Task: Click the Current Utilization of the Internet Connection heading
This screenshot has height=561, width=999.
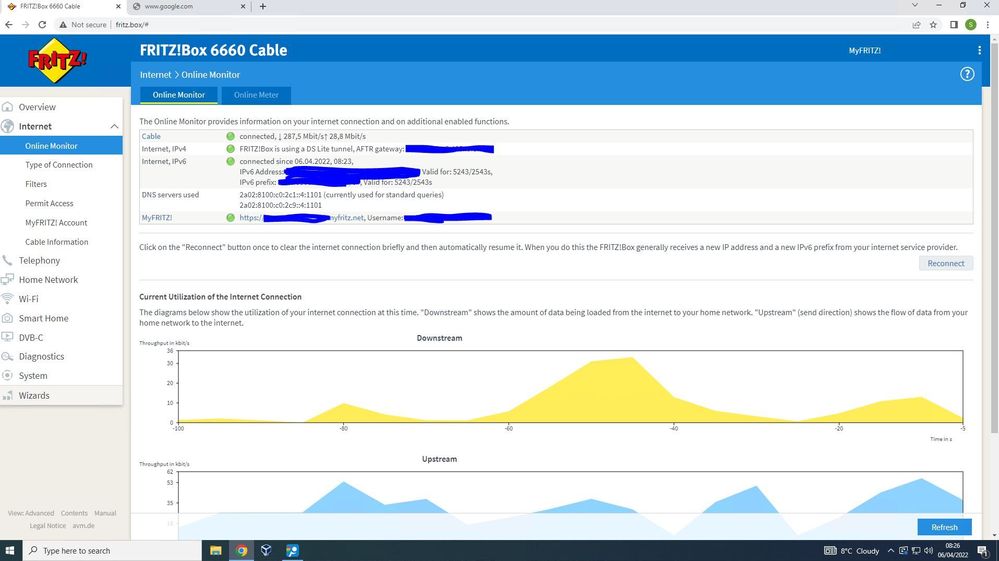Action: pos(220,297)
